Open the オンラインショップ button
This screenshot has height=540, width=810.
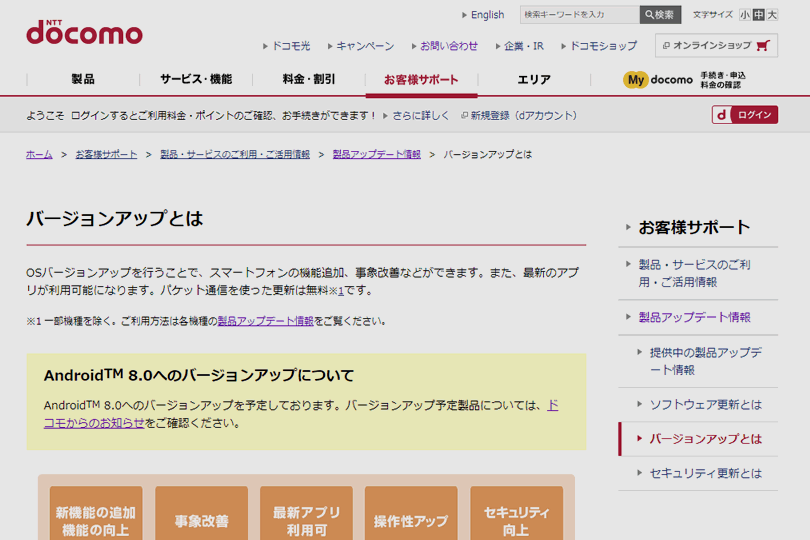[716, 45]
